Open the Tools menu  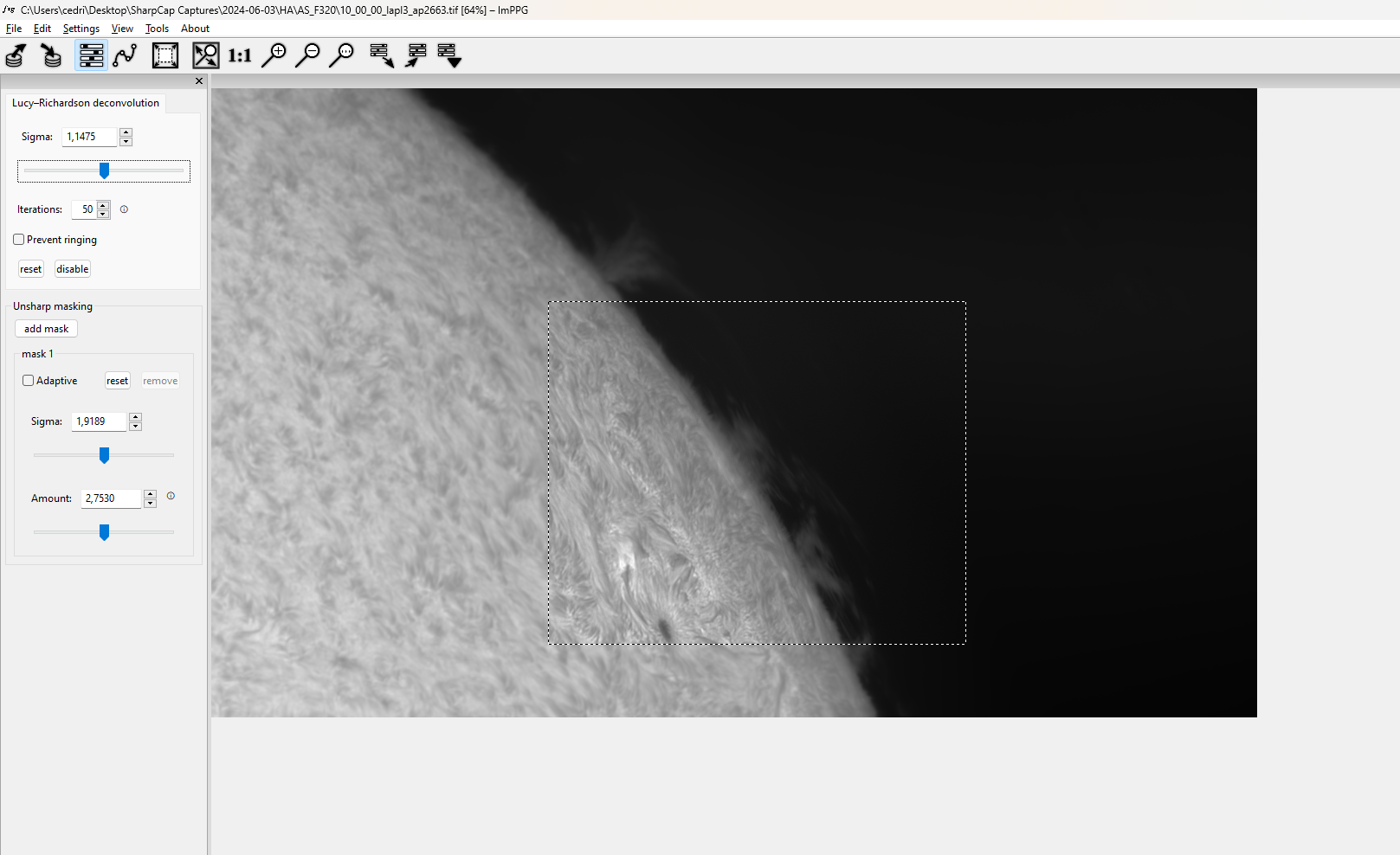point(157,29)
